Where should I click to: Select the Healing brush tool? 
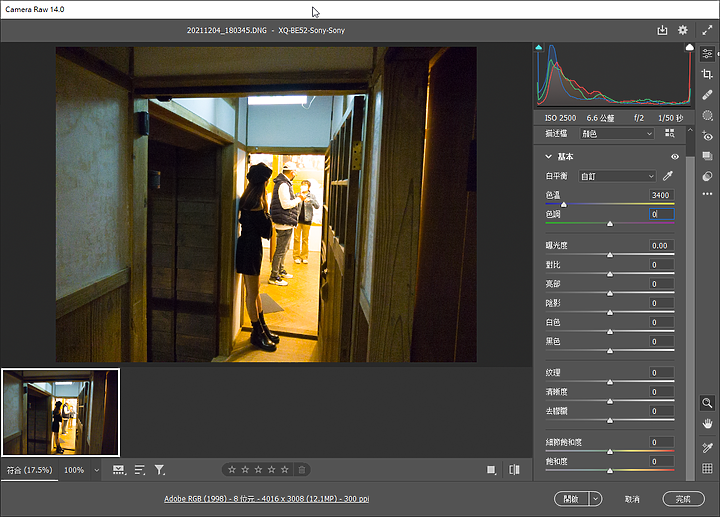[x=707, y=95]
